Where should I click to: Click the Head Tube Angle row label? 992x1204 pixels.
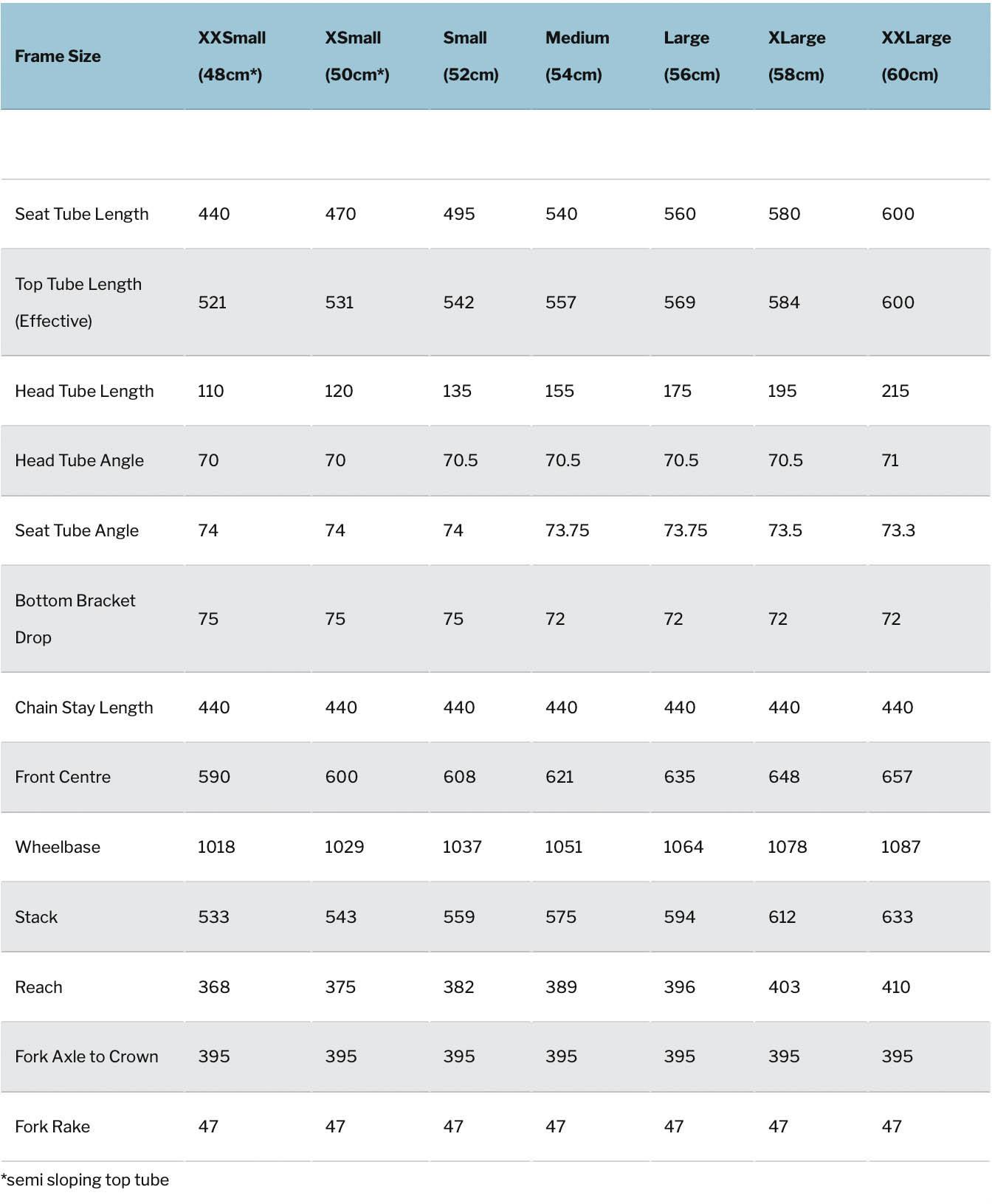(x=79, y=460)
